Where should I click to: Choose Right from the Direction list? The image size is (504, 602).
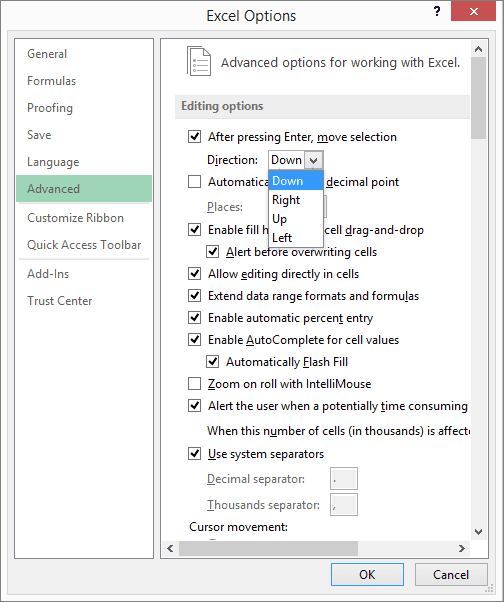(296, 200)
